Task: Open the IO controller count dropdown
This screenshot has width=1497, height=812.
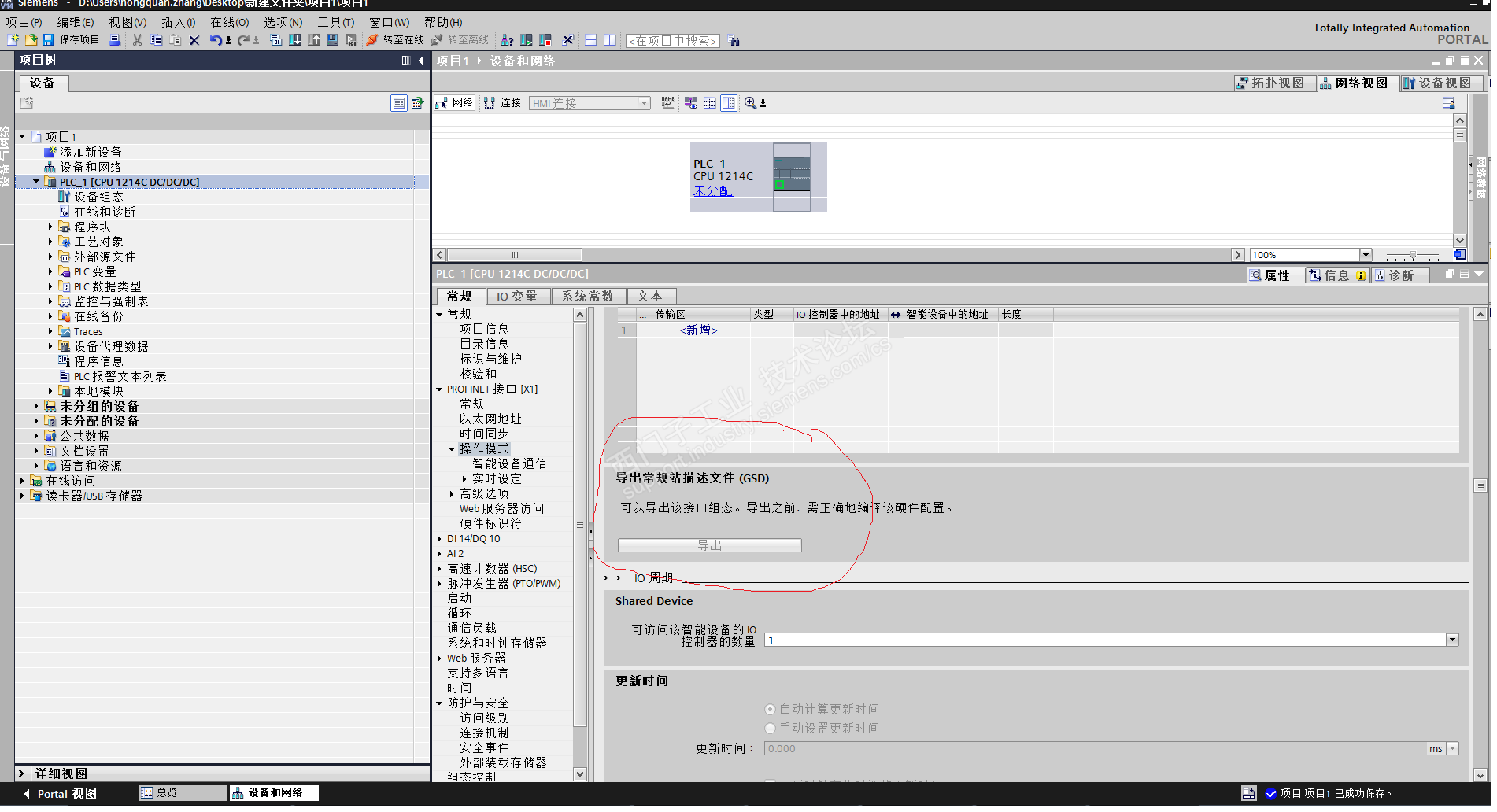Action: click(1453, 641)
